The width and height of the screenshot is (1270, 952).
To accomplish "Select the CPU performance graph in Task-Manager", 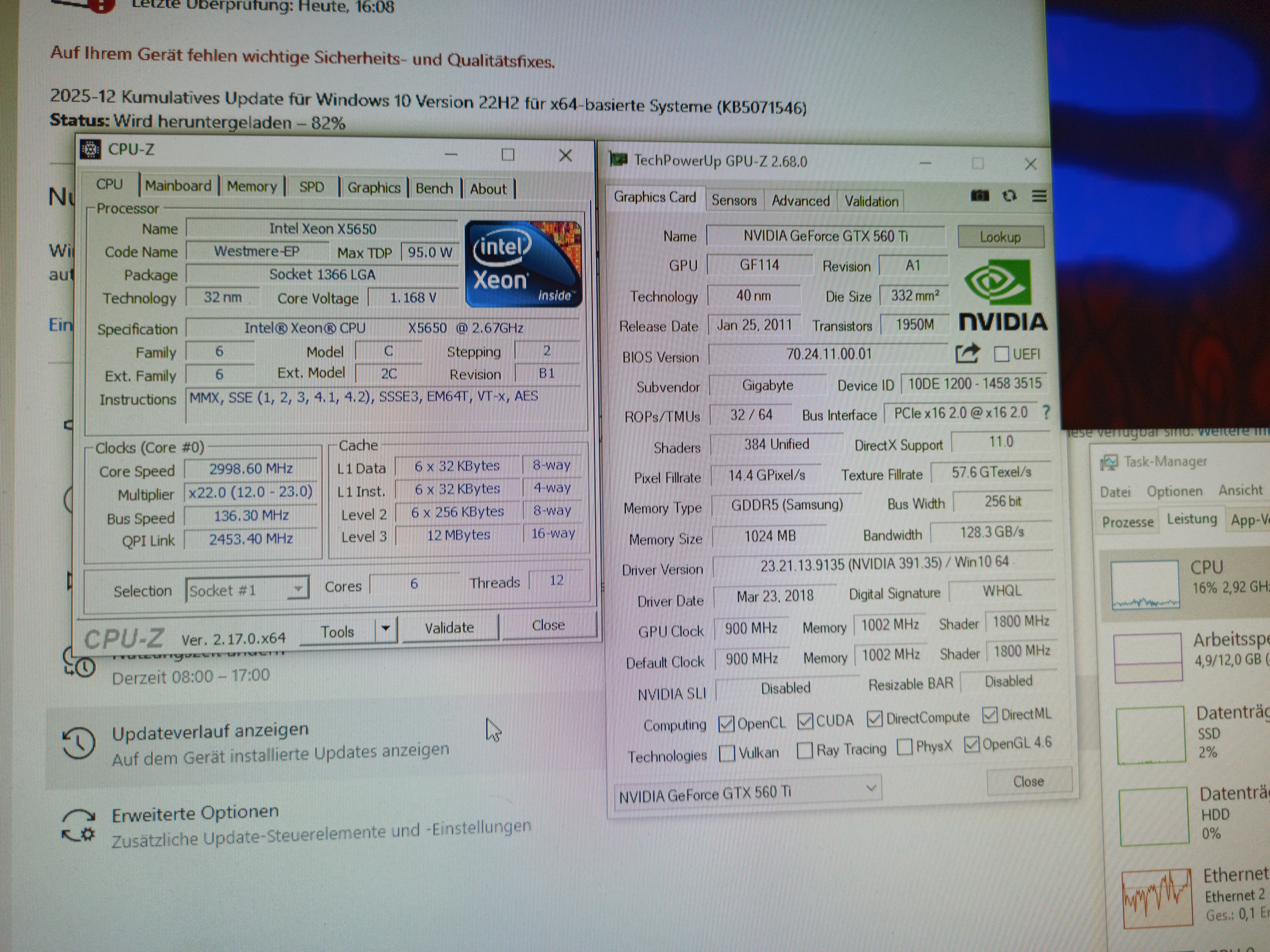I will click(1145, 585).
